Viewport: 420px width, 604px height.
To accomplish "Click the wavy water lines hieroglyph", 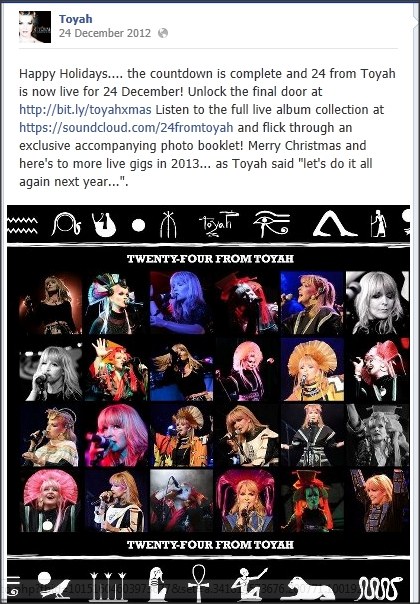I will pos(22,226).
